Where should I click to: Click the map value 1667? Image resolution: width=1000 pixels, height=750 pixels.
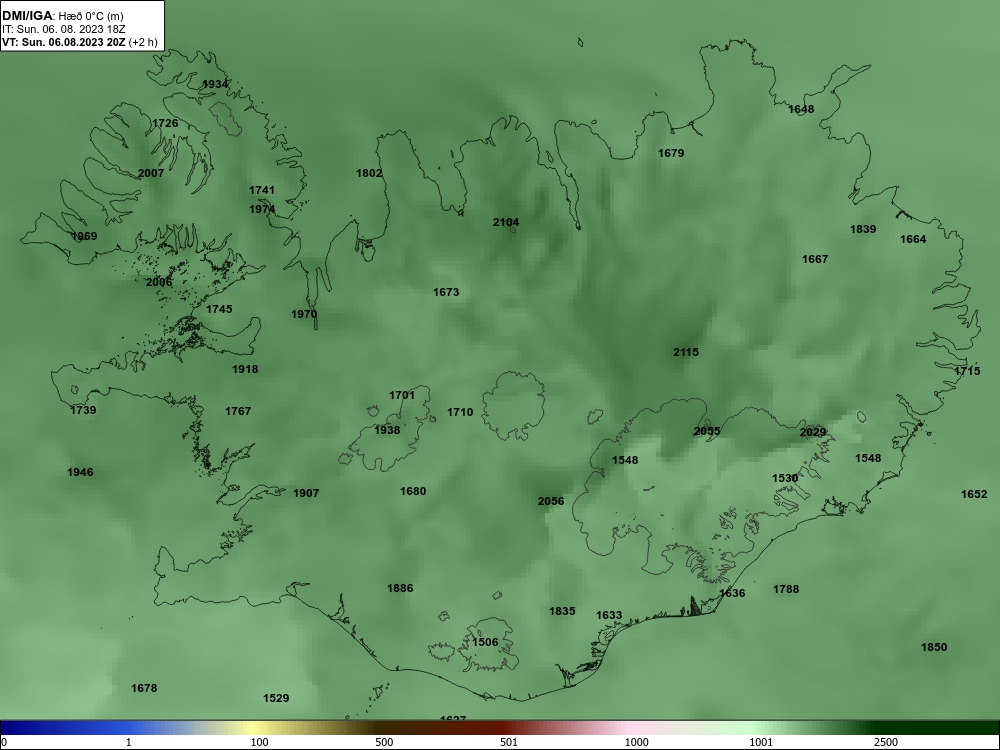(x=815, y=260)
